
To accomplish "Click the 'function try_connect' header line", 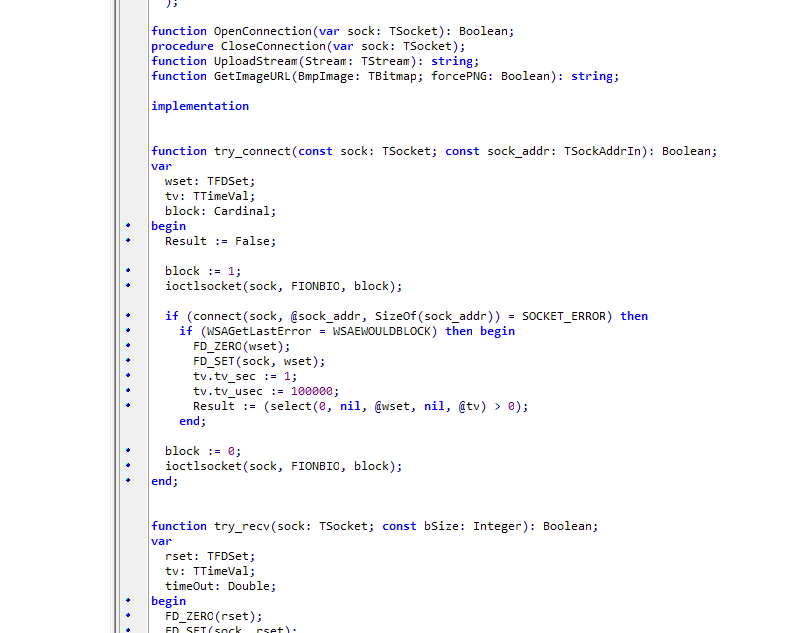I will (x=434, y=151).
